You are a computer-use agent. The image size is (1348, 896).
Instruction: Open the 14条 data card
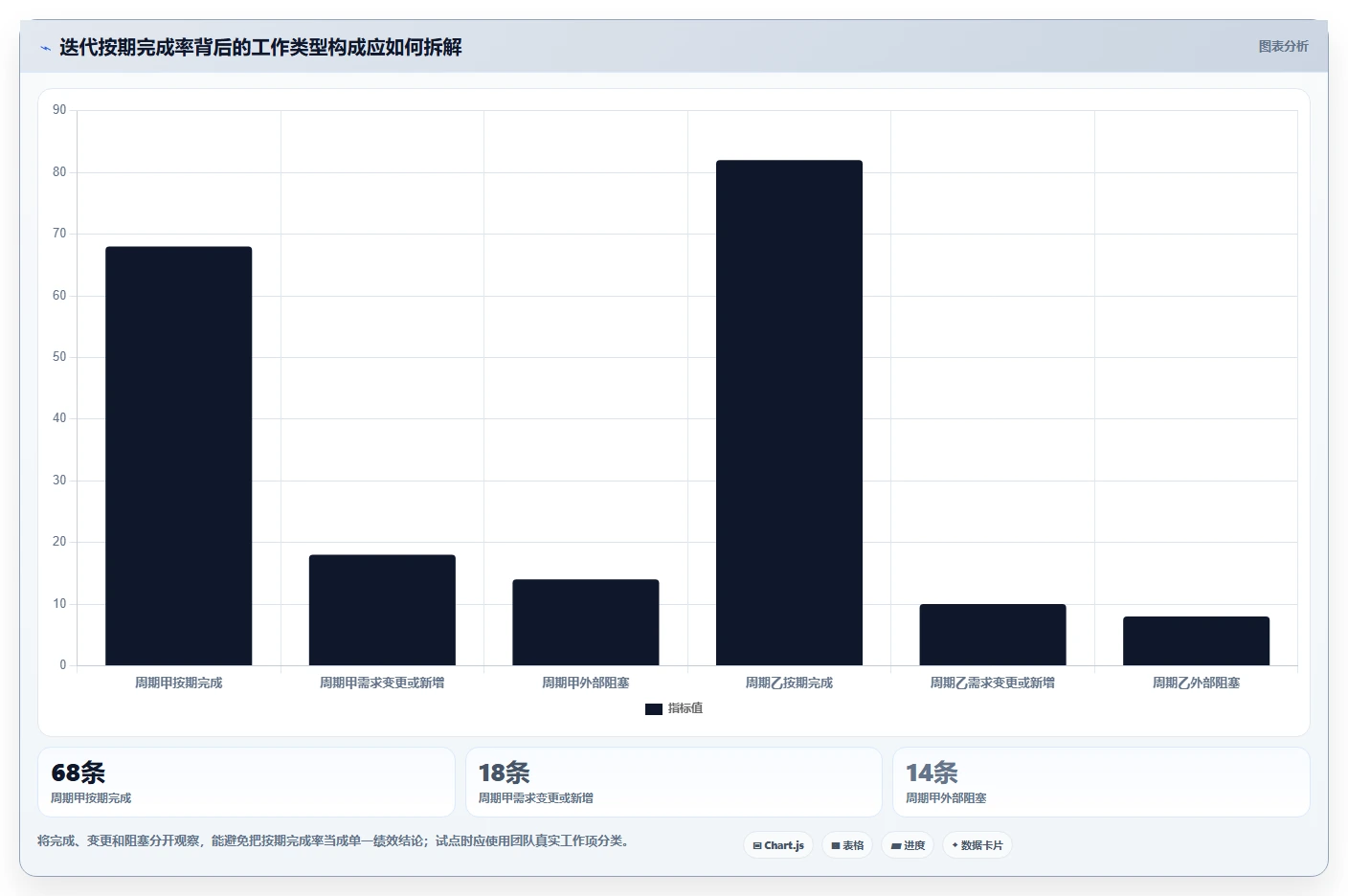pyautogui.click(x=1101, y=782)
